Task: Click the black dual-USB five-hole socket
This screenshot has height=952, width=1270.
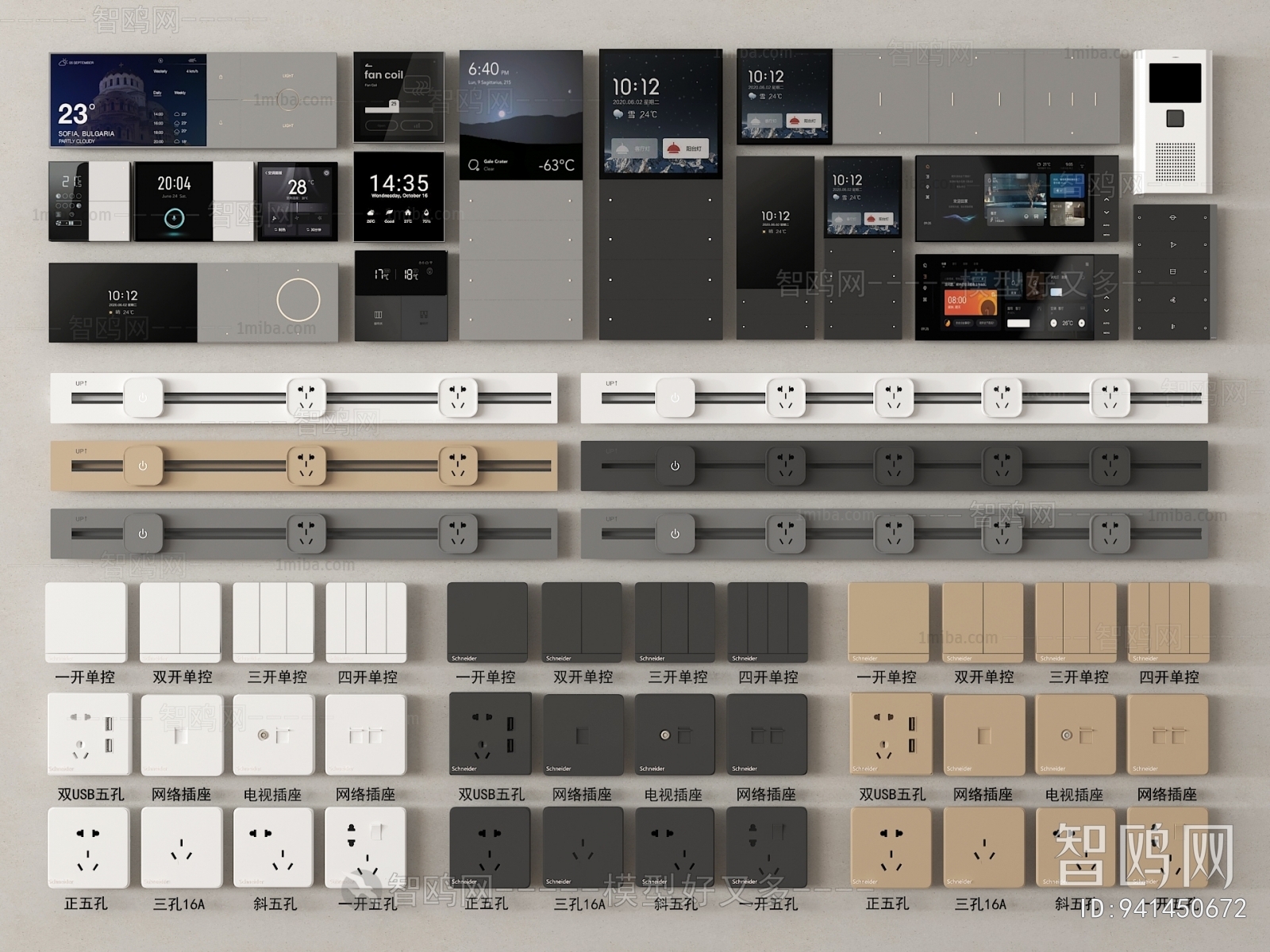Action: coord(490,735)
